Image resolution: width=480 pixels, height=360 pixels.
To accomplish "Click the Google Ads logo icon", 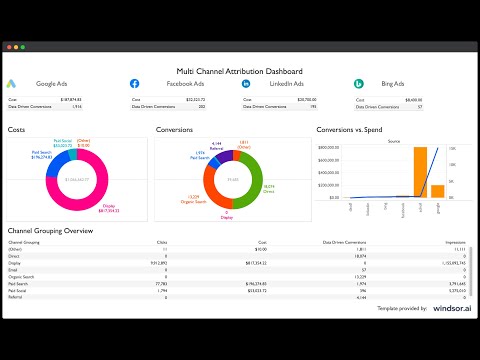I will 11,84.
